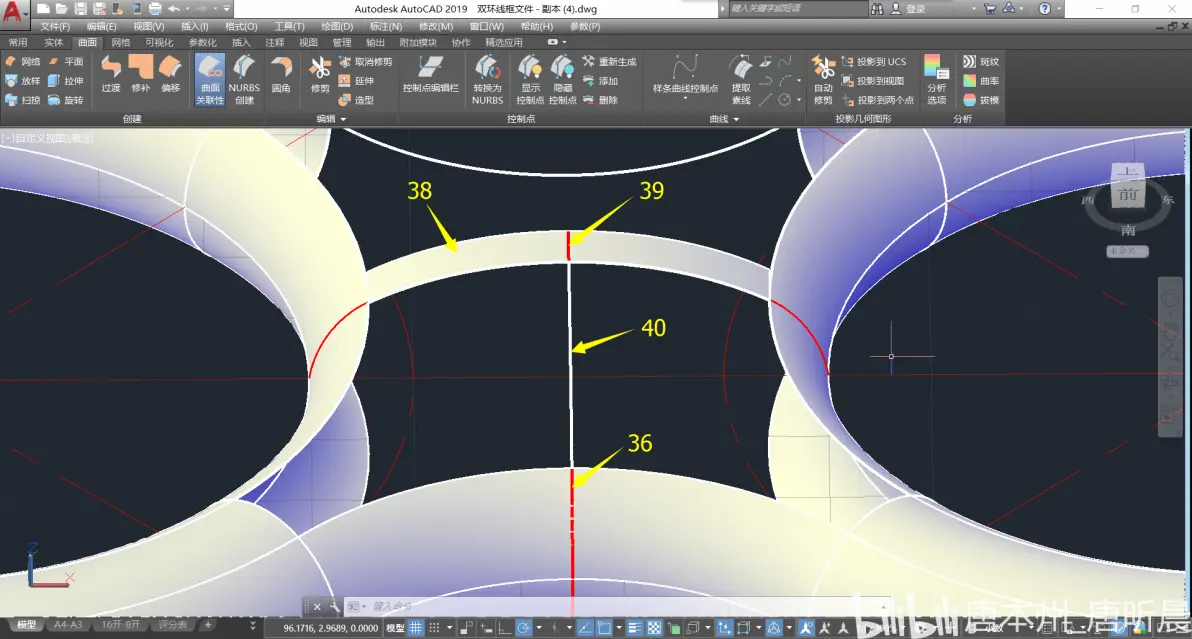Viewport: 1192px width, 639px height.
Task: Select the 网络 (Network surface) tool
Action: (x=22, y=62)
